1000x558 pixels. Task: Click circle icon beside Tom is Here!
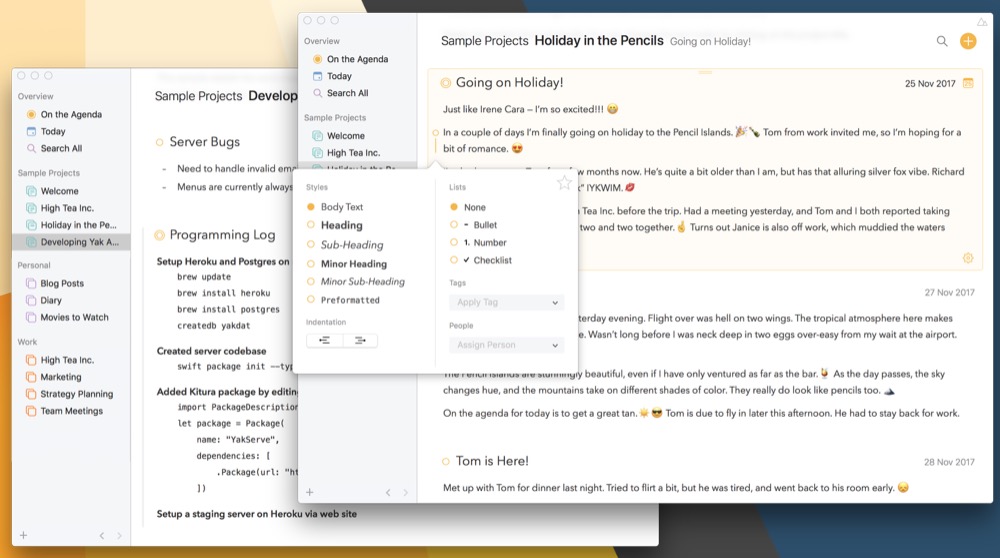[445, 462]
